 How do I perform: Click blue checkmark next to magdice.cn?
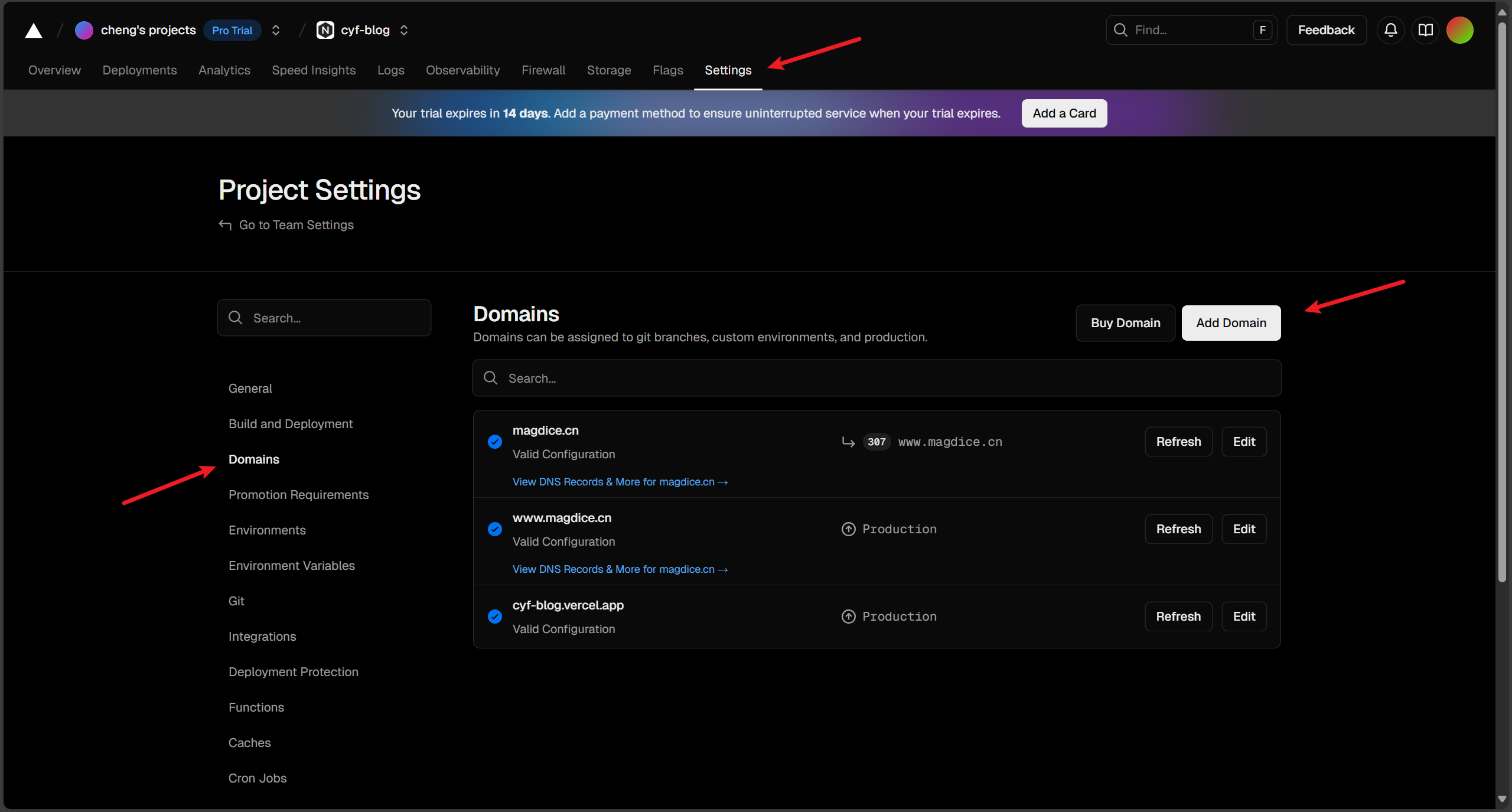point(495,442)
